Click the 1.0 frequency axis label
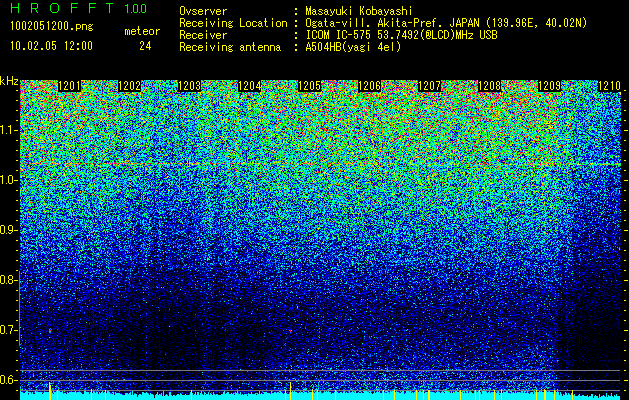Image resolution: width=629 pixels, height=400 pixels. (x=8, y=180)
